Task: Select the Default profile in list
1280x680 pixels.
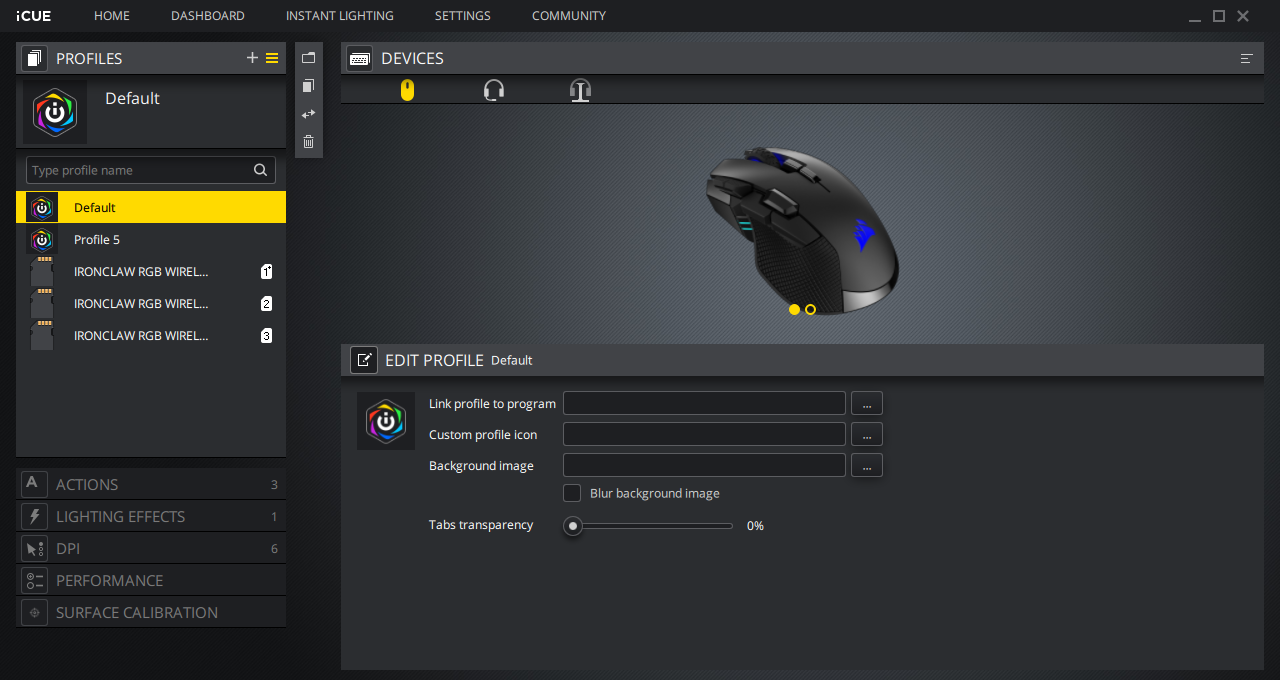Action: (x=151, y=207)
